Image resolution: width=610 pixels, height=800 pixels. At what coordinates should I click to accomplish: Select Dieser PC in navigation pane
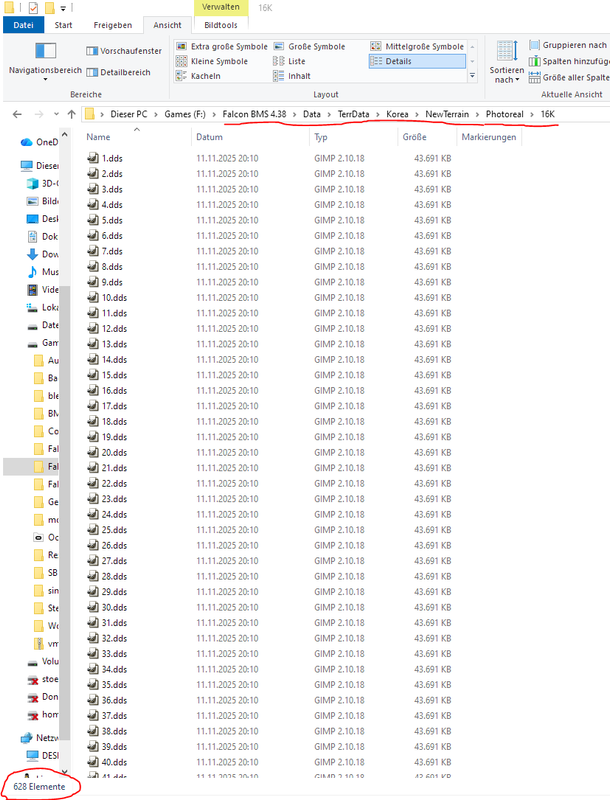pyautogui.click(x=39, y=166)
